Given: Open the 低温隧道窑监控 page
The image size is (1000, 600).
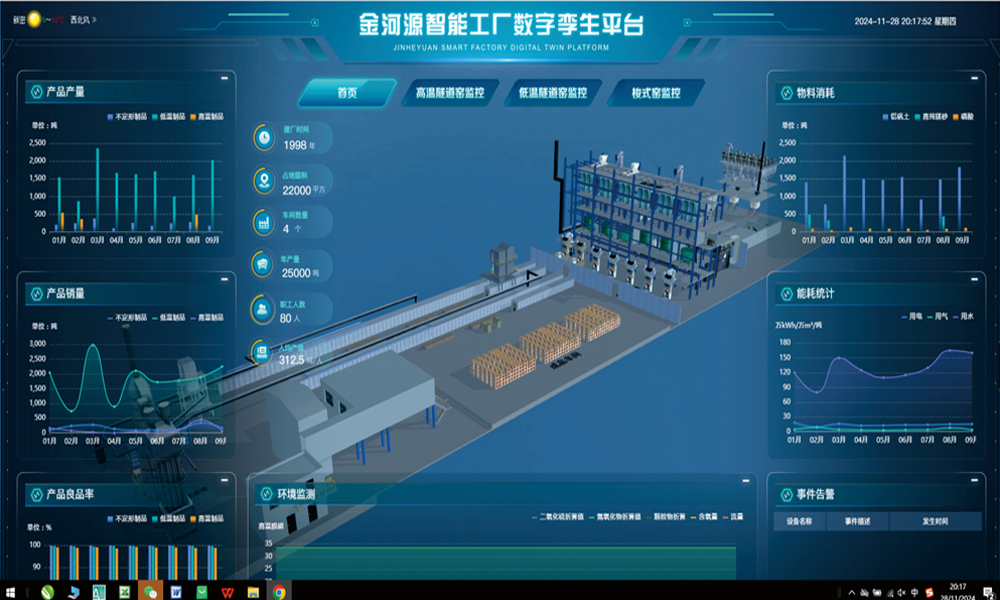Looking at the screenshot, I should click(x=552, y=93).
